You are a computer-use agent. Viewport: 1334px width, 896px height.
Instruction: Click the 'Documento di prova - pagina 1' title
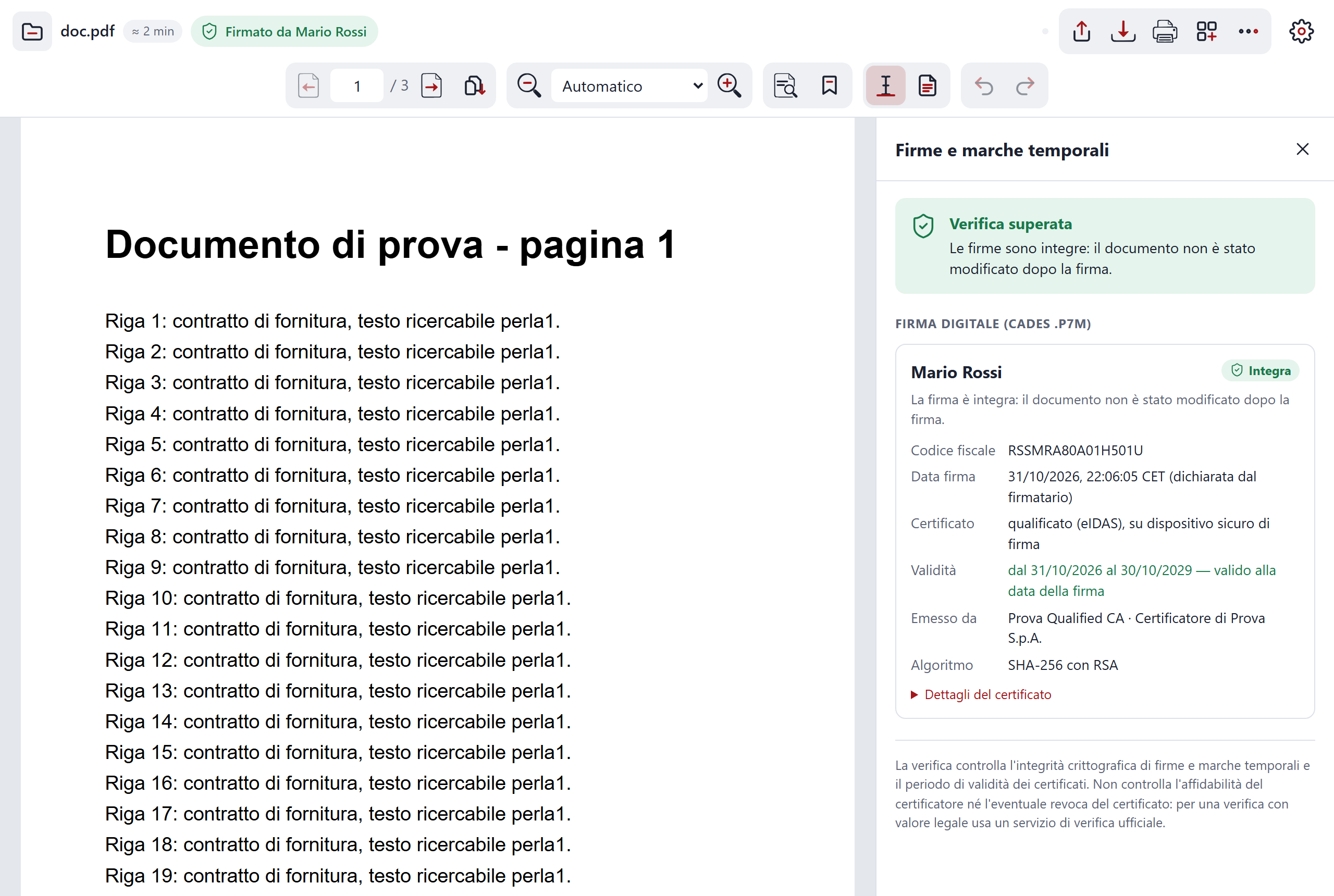390,244
